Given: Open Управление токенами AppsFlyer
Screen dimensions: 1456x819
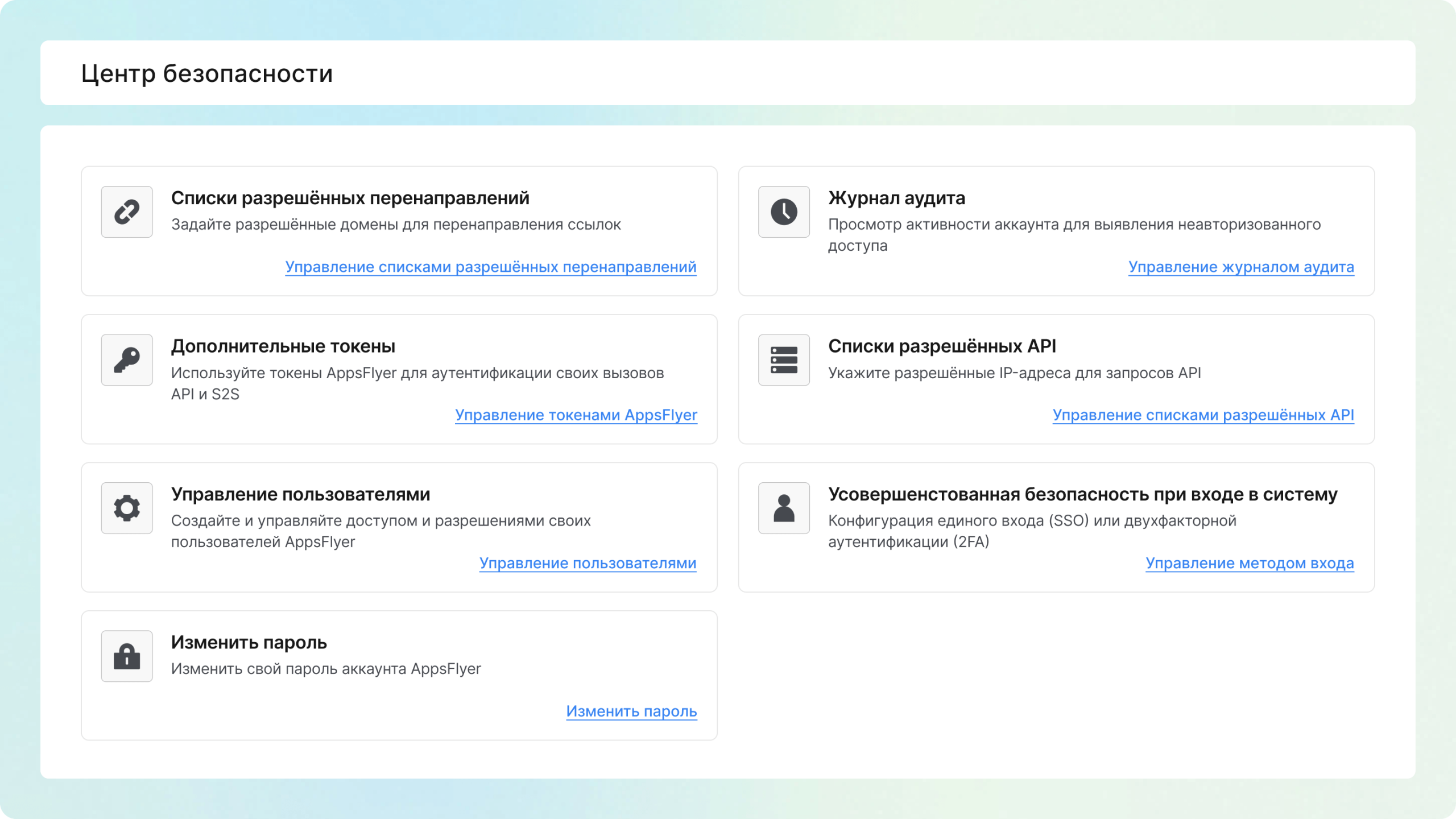Looking at the screenshot, I should (x=576, y=415).
